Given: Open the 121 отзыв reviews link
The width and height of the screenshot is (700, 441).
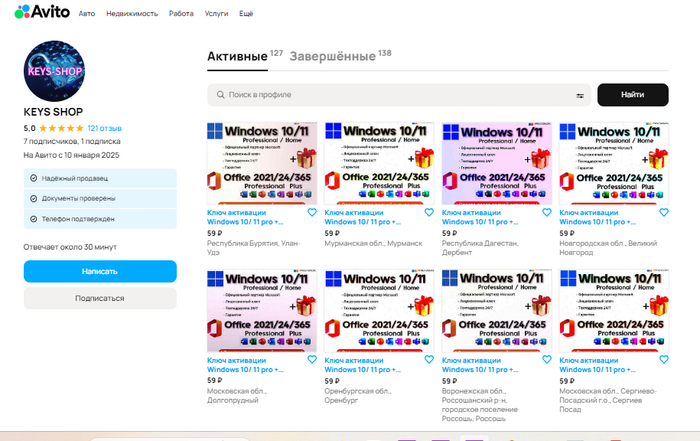Looking at the screenshot, I should coord(104,129).
